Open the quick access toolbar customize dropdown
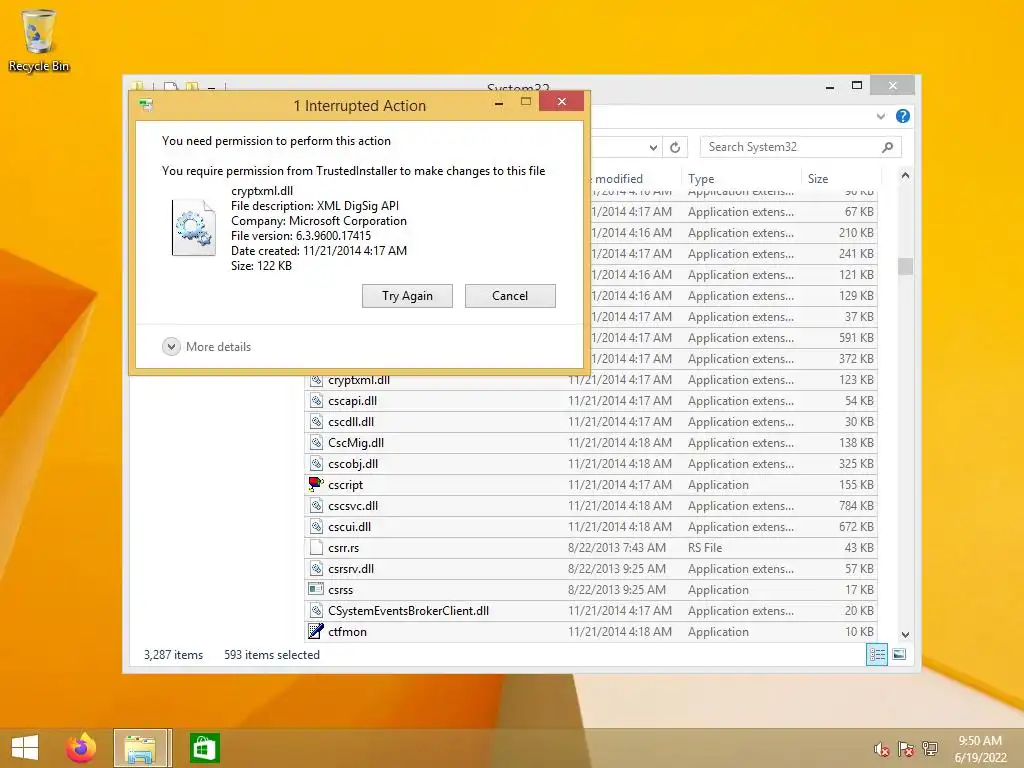The width and height of the screenshot is (1024, 768). [212, 88]
